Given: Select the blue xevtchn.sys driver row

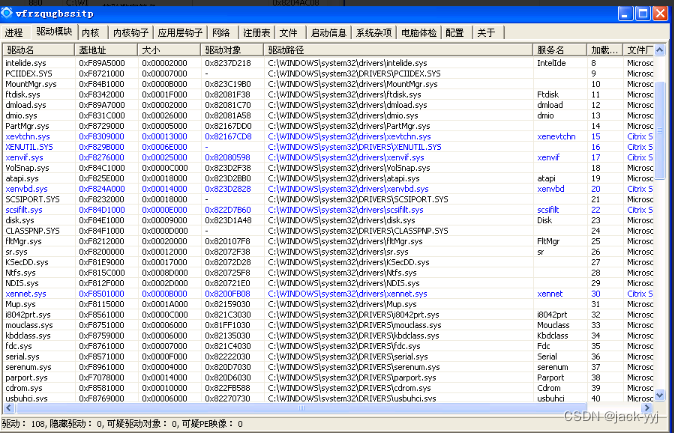Looking at the screenshot, I should coord(329,136).
